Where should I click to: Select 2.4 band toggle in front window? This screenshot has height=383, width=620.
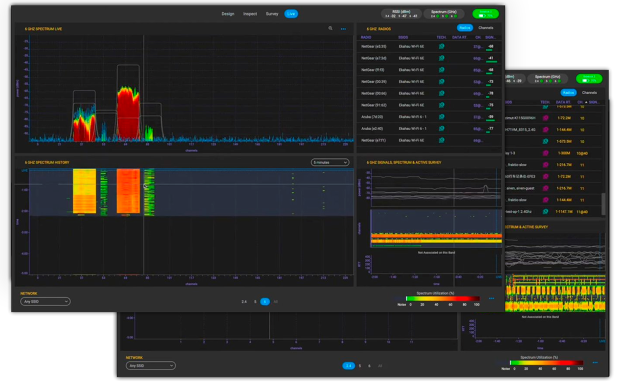pos(244,302)
